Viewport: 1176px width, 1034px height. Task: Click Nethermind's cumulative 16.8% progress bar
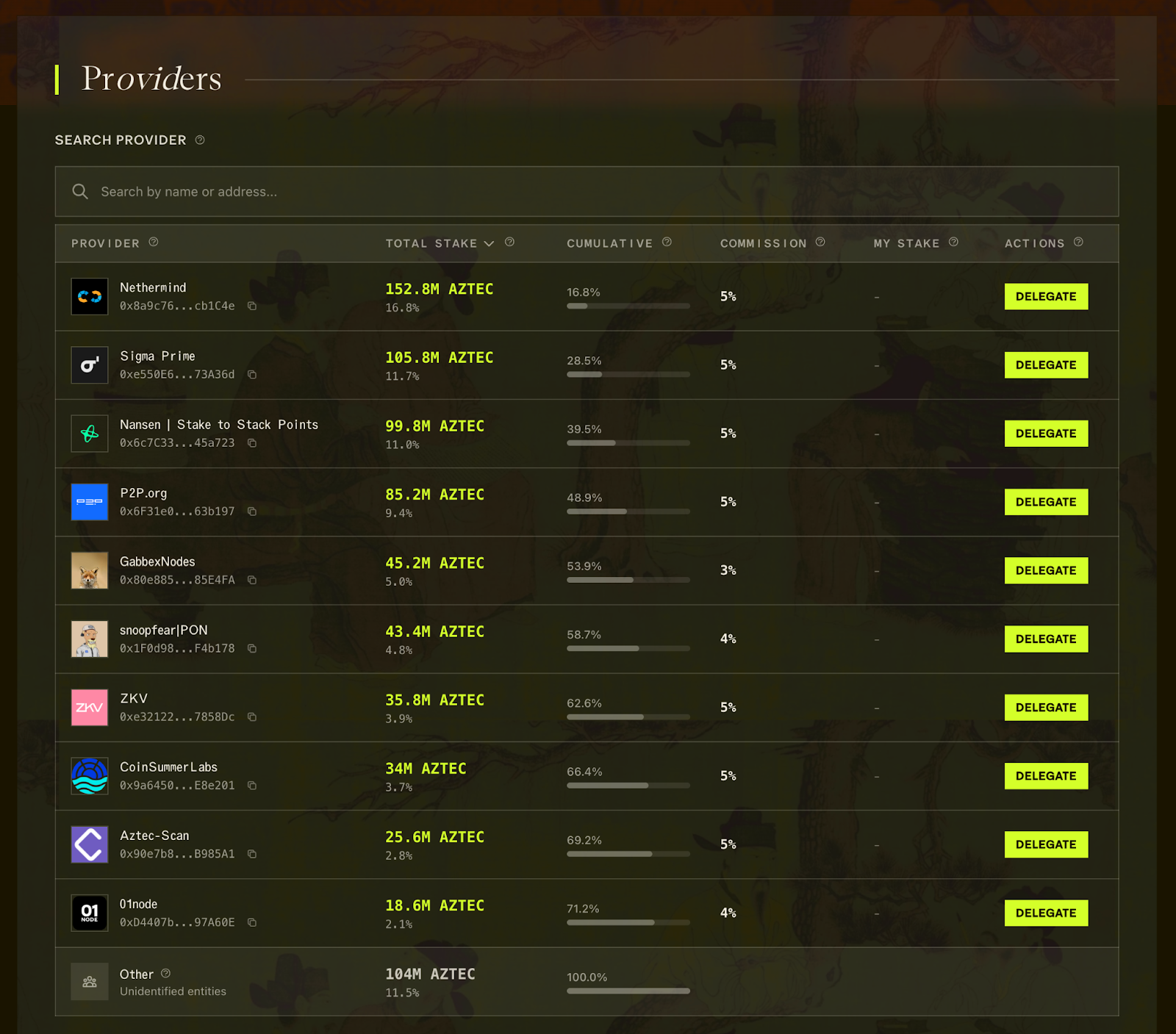click(x=628, y=306)
